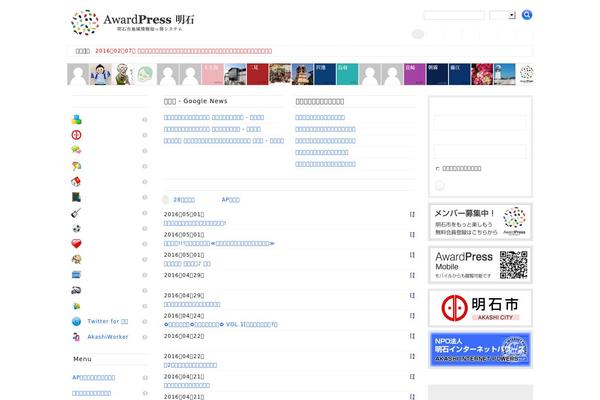Image resolution: width=600 pixels, height=400 pixels.
Task: Click arrow bullet in AkashiWorker row
Action: (x=145, y=337)
